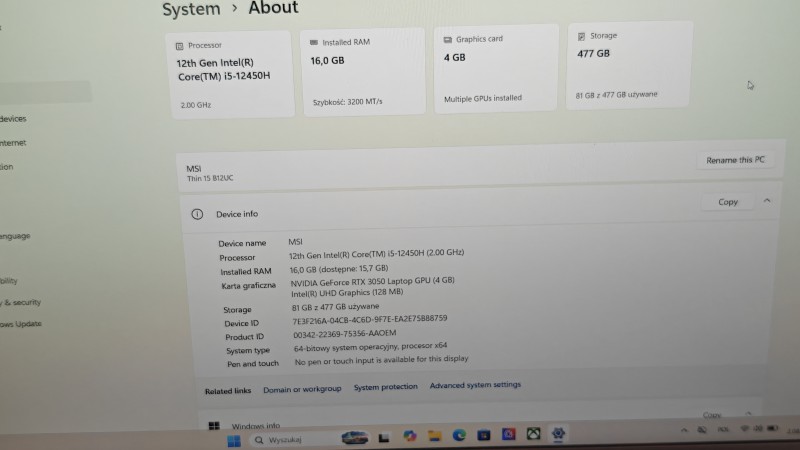Show hidden system tray icons chevron
Screen dimensions: 800x450
[684, 430]
